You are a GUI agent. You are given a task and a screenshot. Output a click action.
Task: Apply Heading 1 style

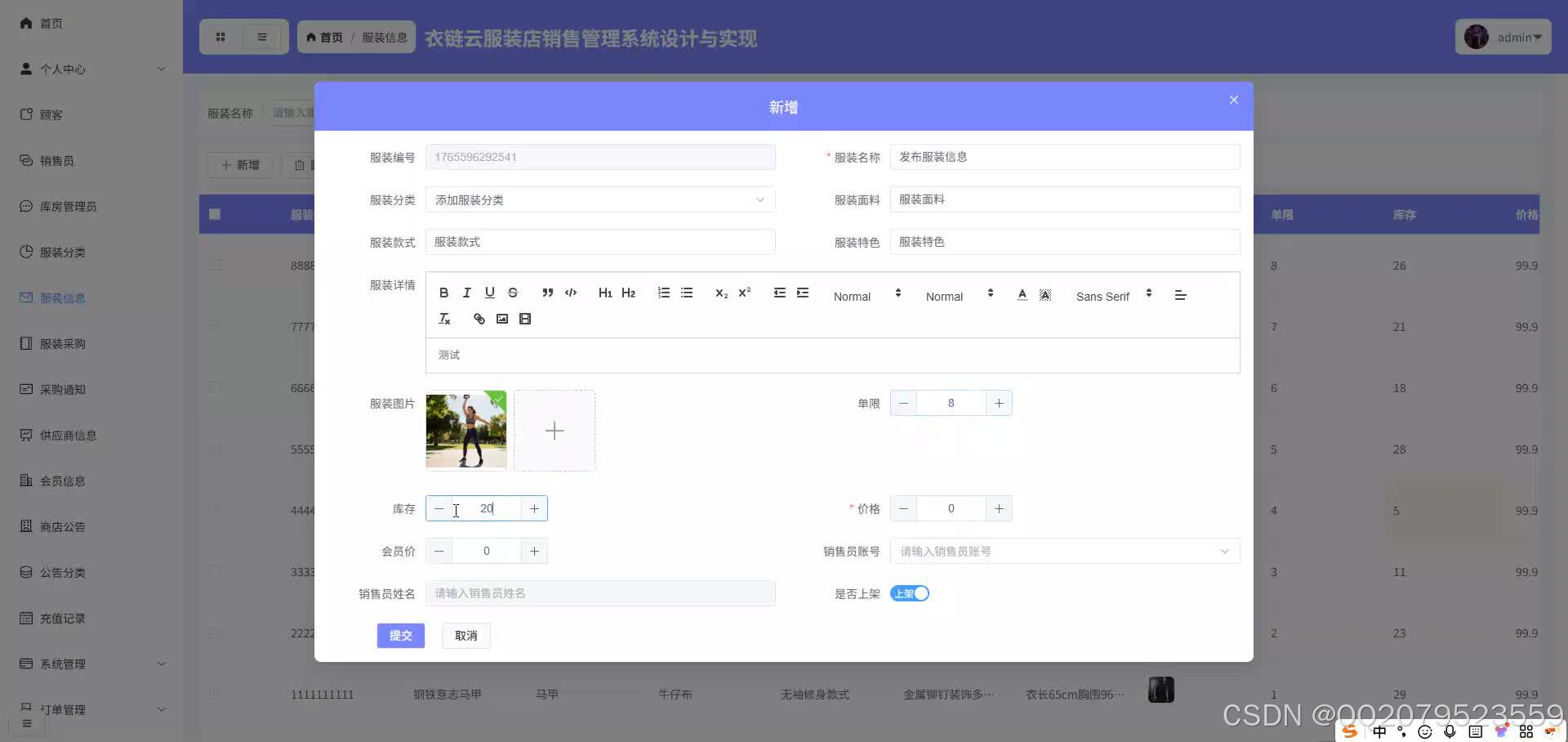pos(605,293)
